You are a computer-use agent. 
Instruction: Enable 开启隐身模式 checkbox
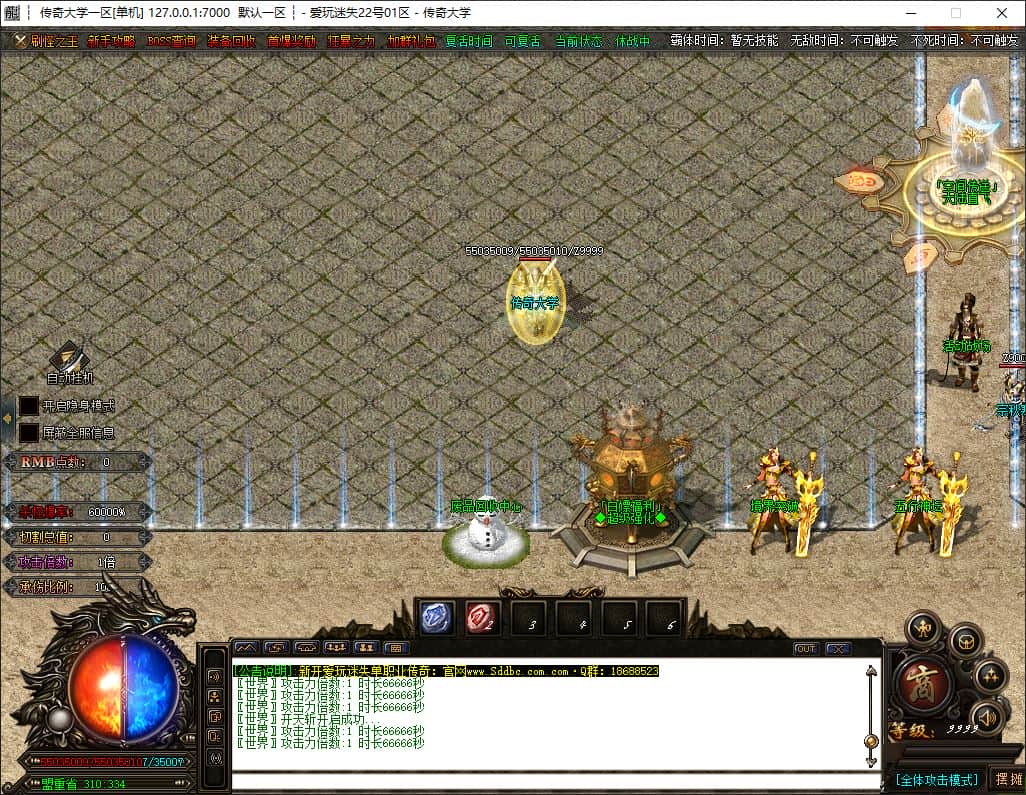(x=28, y=406)
